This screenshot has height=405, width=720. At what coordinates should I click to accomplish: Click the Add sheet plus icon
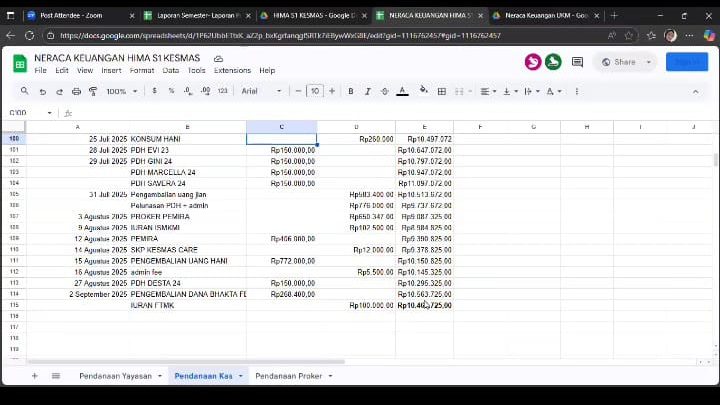click(x=34, y=376)
